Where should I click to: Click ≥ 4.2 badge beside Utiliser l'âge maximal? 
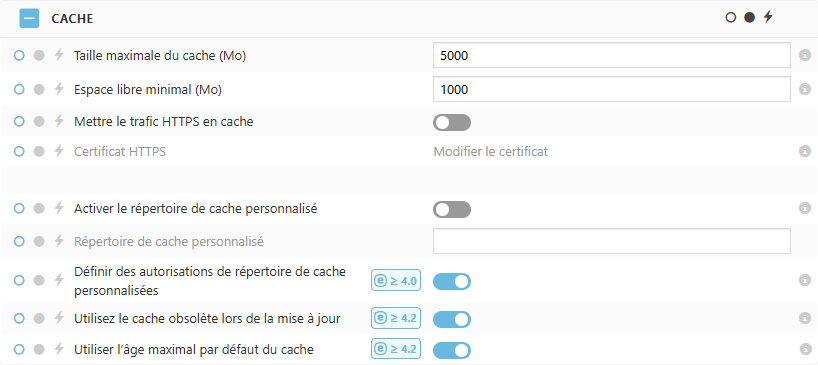tap(396, 349)
